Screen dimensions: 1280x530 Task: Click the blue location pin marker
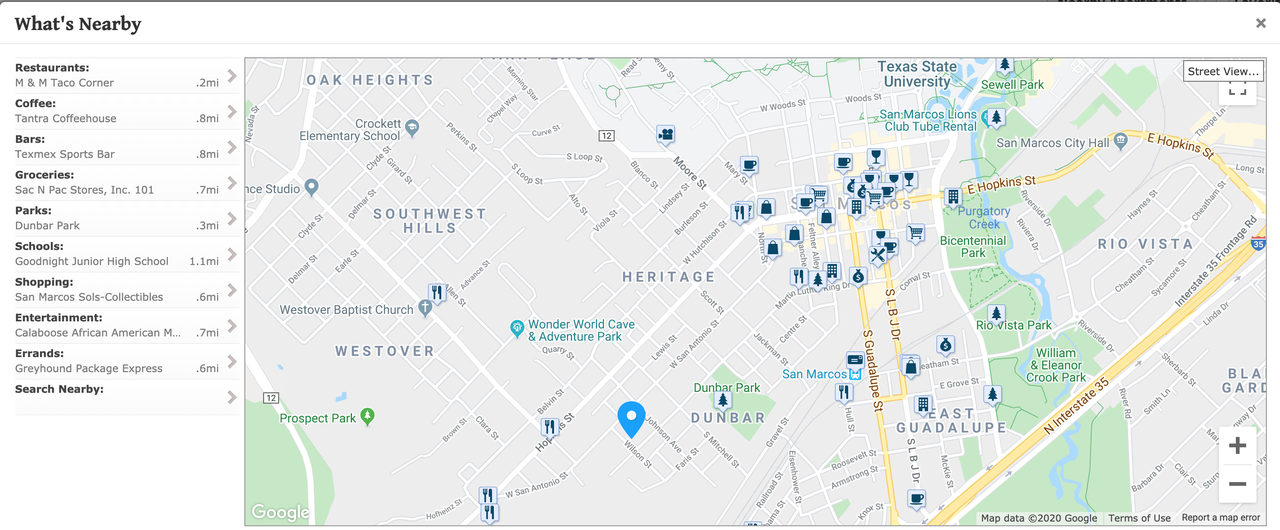(631, 418)
